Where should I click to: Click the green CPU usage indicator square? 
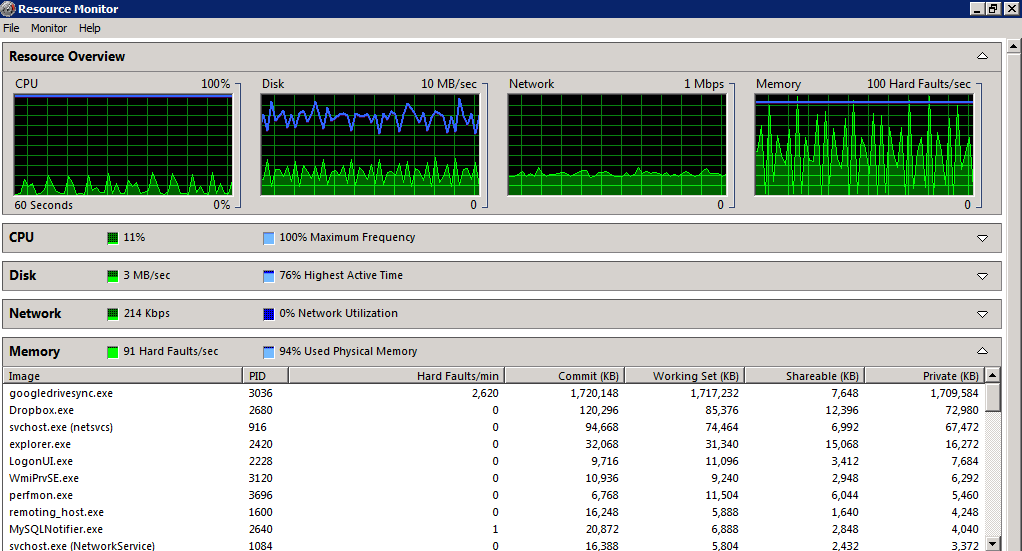113,238
